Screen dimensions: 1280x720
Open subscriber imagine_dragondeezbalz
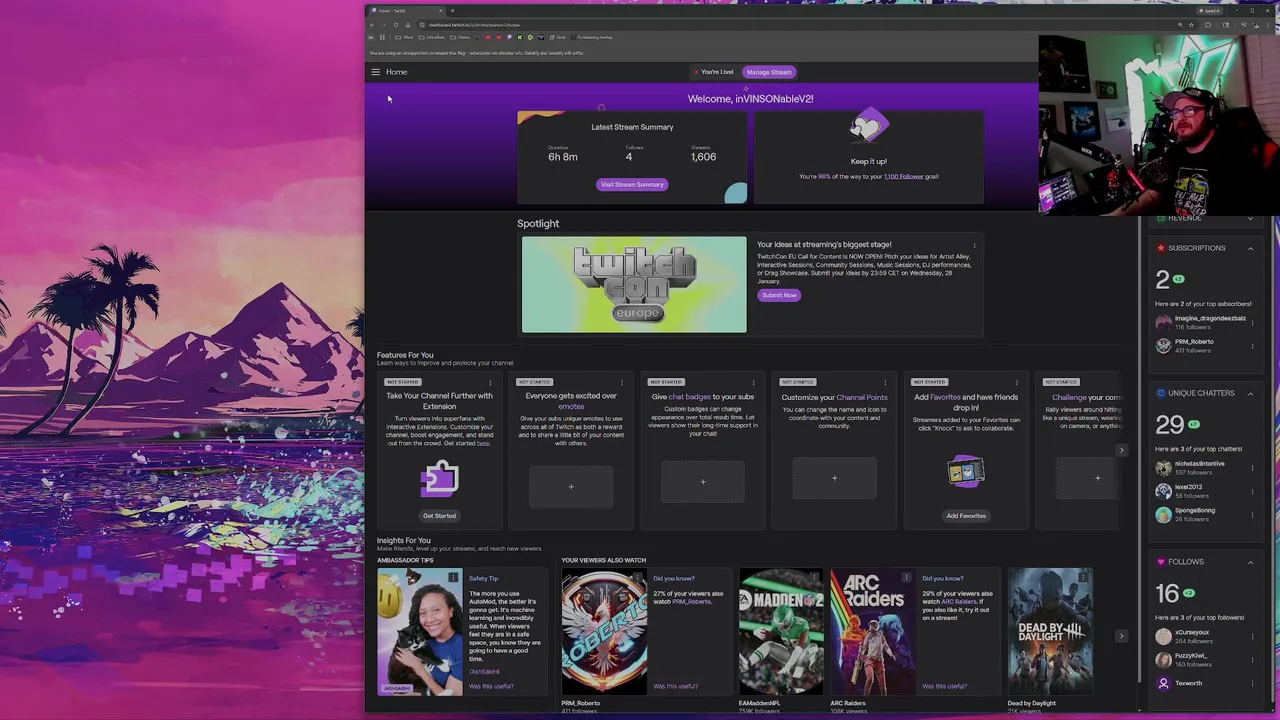[1210, 319]
